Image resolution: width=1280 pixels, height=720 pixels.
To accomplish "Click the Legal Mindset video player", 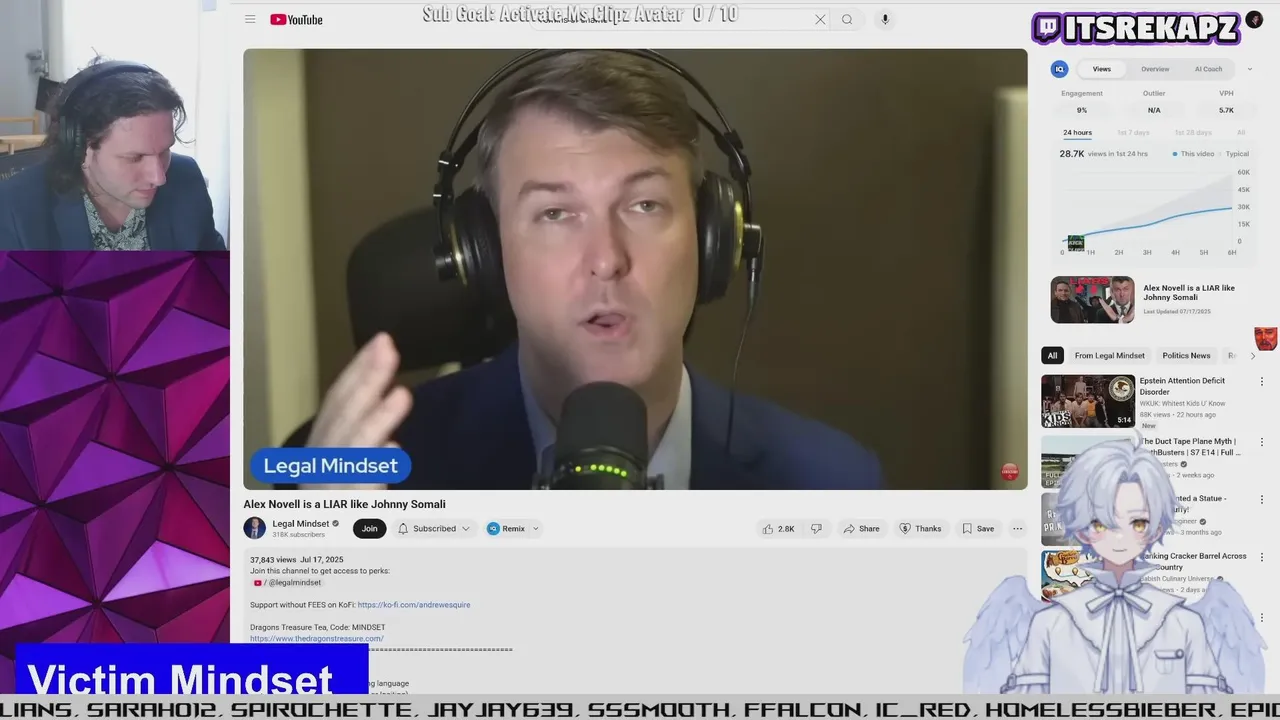I will click(x=635, y=269).
